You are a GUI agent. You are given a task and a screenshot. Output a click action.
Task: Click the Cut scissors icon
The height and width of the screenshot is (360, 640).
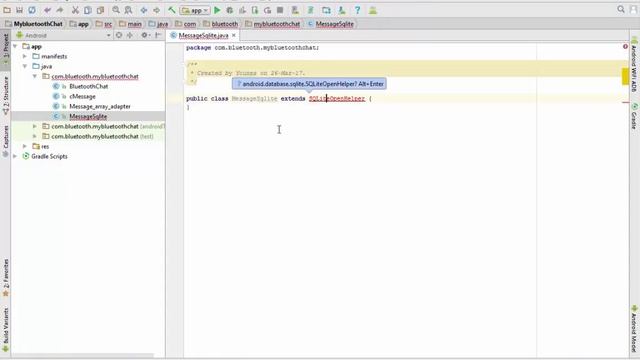(x=75, y=10)
